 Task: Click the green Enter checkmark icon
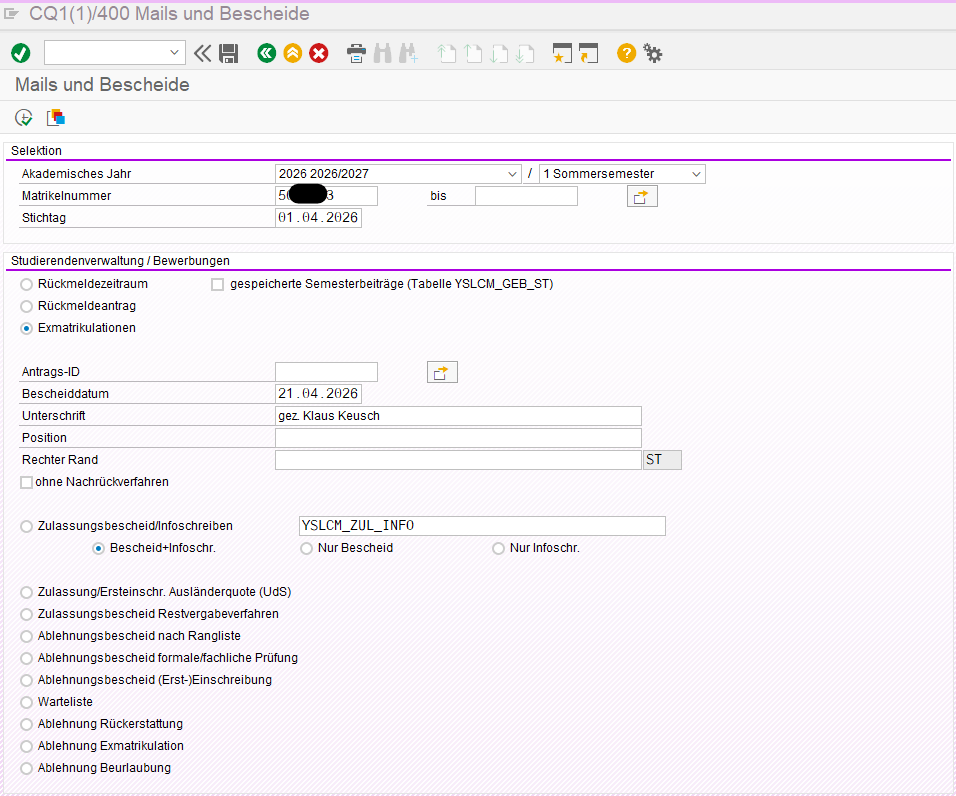point(21,54)
